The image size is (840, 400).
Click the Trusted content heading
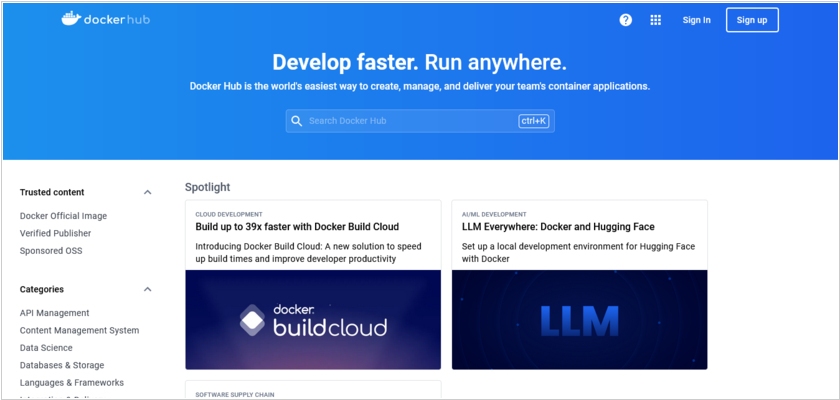click(x=52, y=192)
